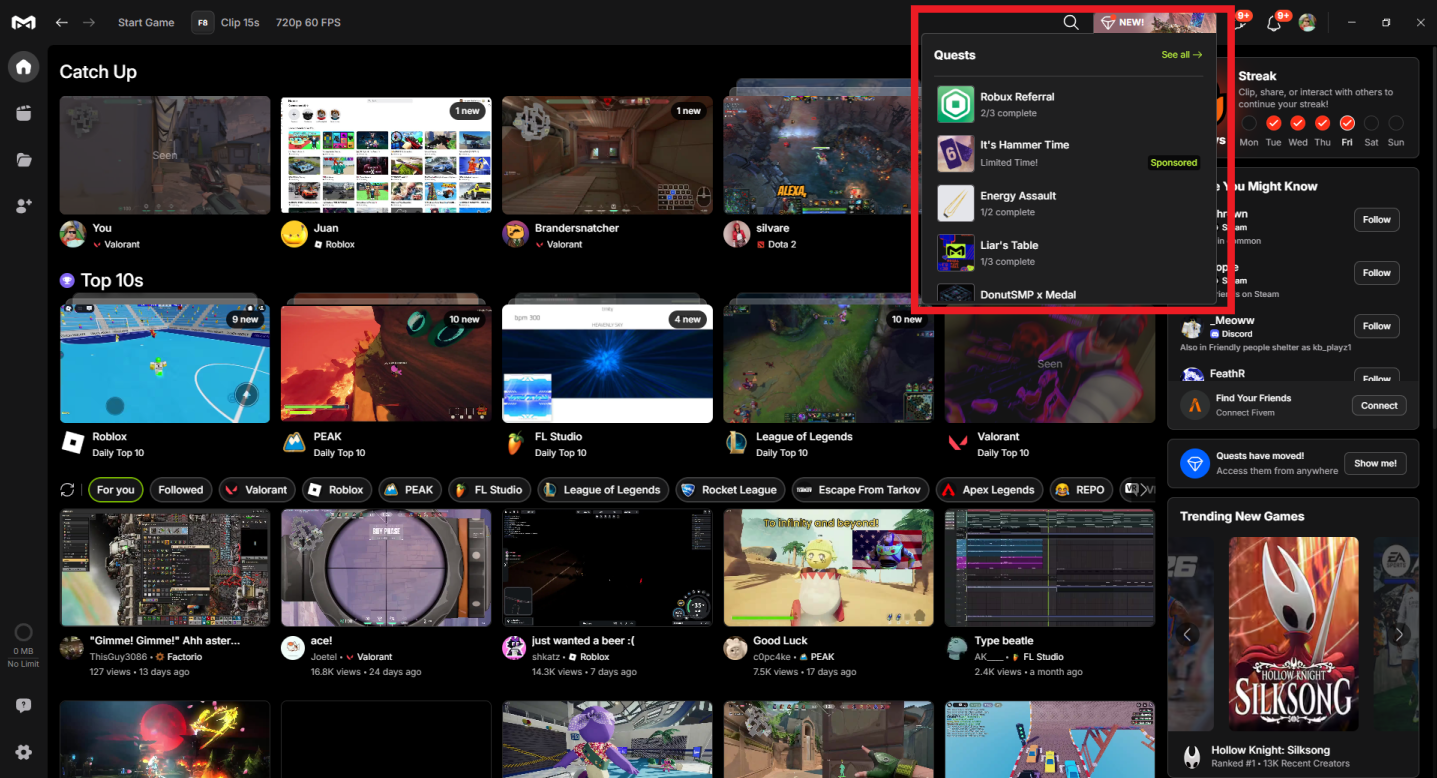This screenshot has height=778, width=1437.
Task: Click the Energy Assault quest icon
Action: click(x=955, y=203)
